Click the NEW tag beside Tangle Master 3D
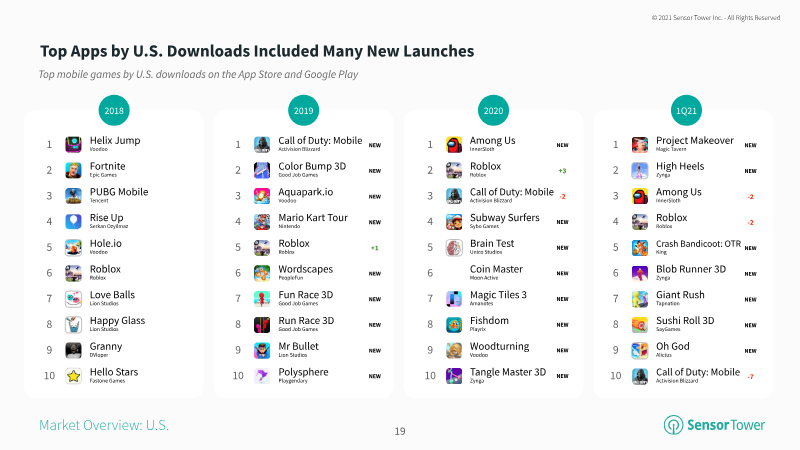This screenshot has width=800, height=450. point(563,376)
